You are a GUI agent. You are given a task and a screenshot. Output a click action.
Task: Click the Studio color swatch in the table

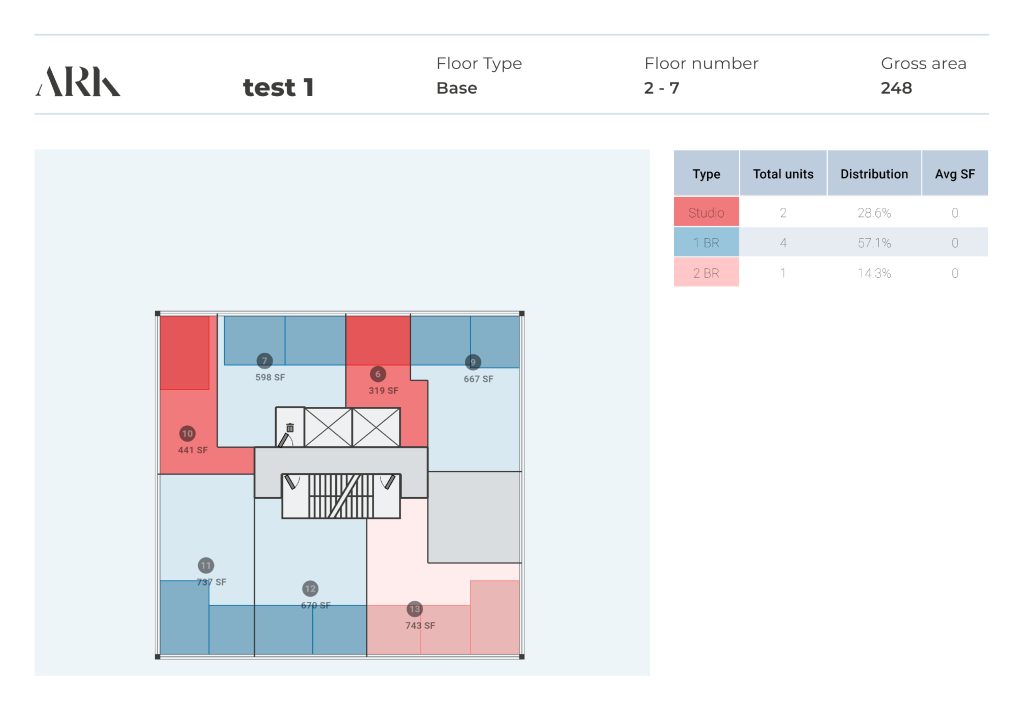(x=706, y=212)
